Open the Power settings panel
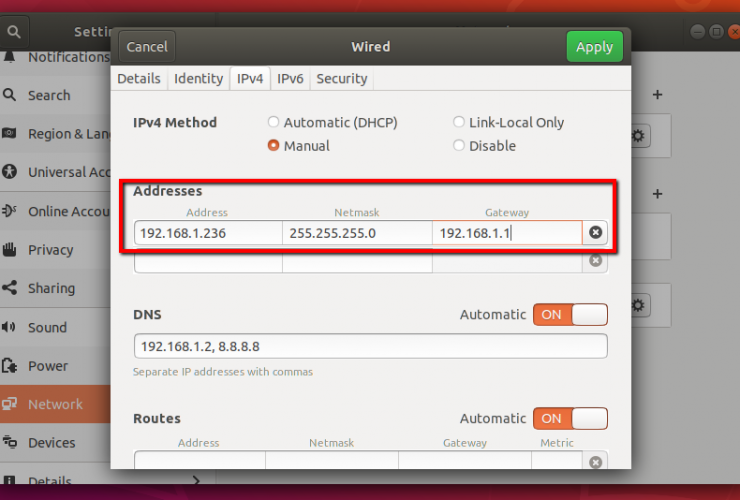This screenshot has height=500, width=740. coord(47,366)
